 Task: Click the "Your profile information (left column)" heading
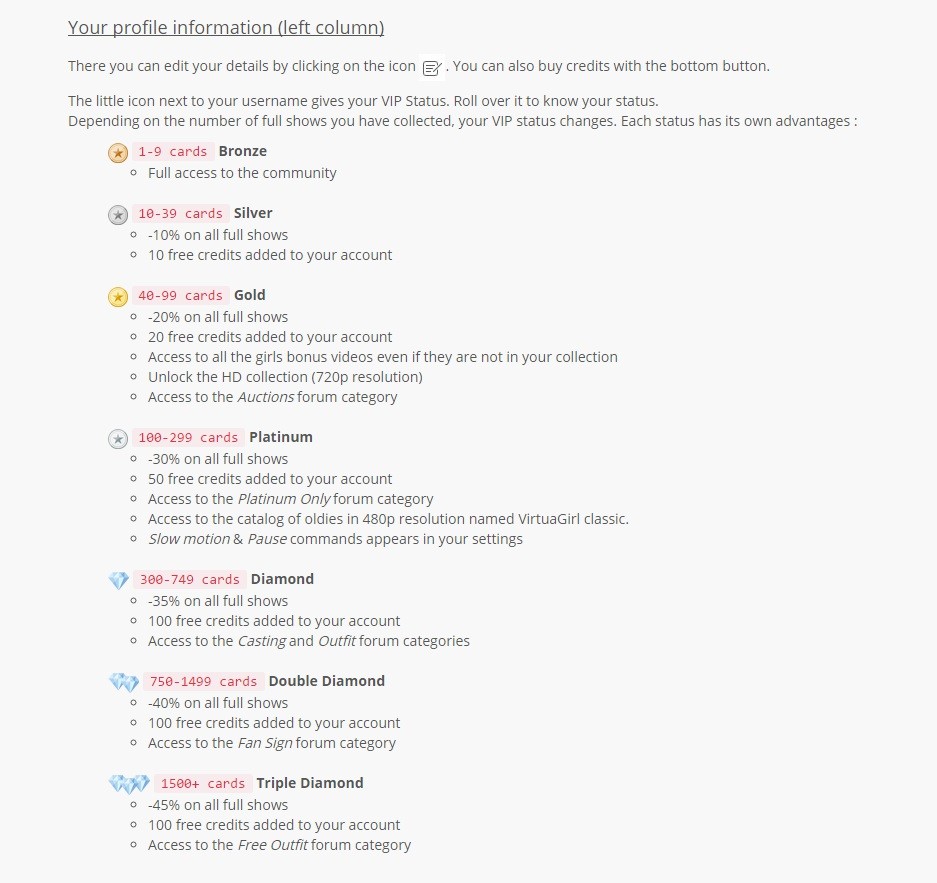tap(226, 28)
